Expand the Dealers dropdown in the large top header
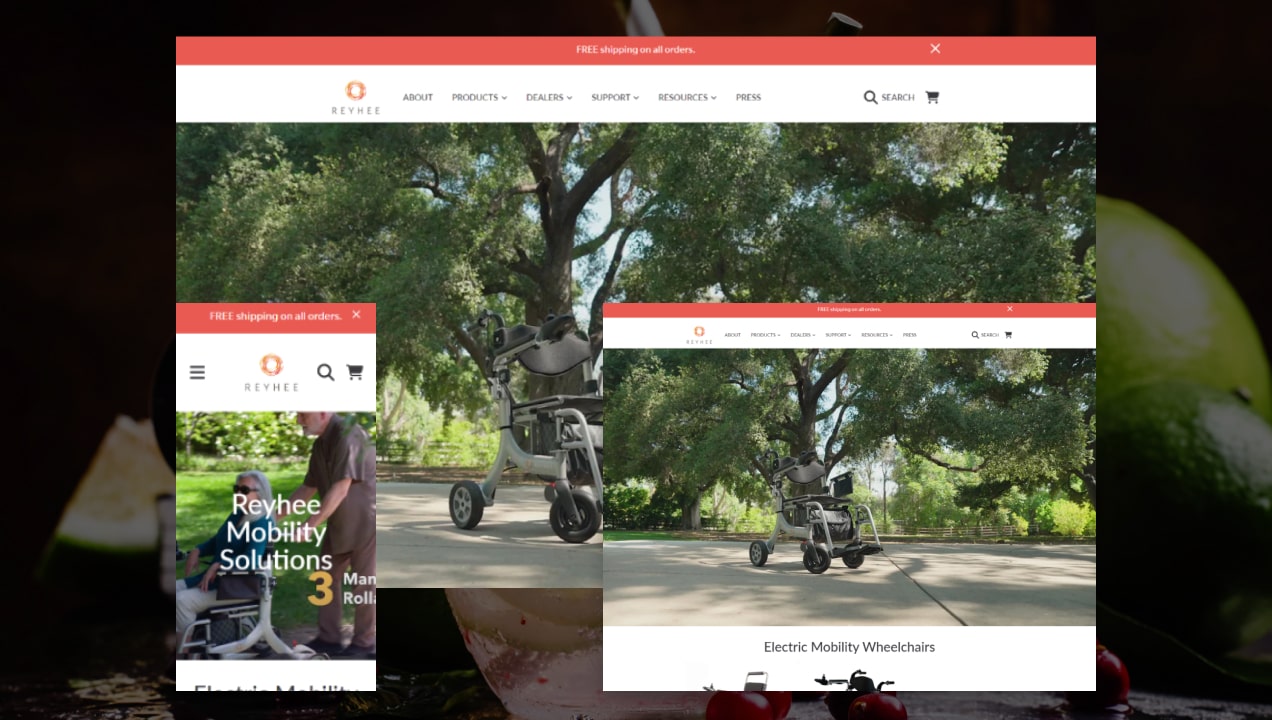This screenshot has width=1272, height=720. (x=549, y=98)
